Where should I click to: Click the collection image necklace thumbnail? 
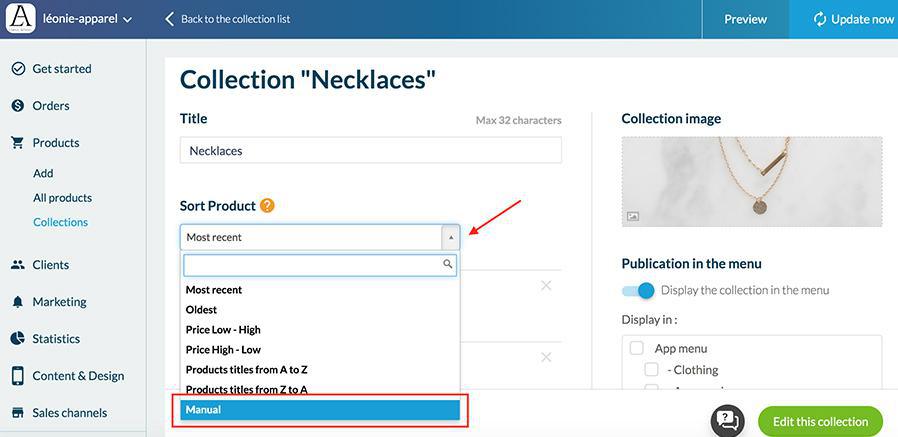[x=752, y=180]
